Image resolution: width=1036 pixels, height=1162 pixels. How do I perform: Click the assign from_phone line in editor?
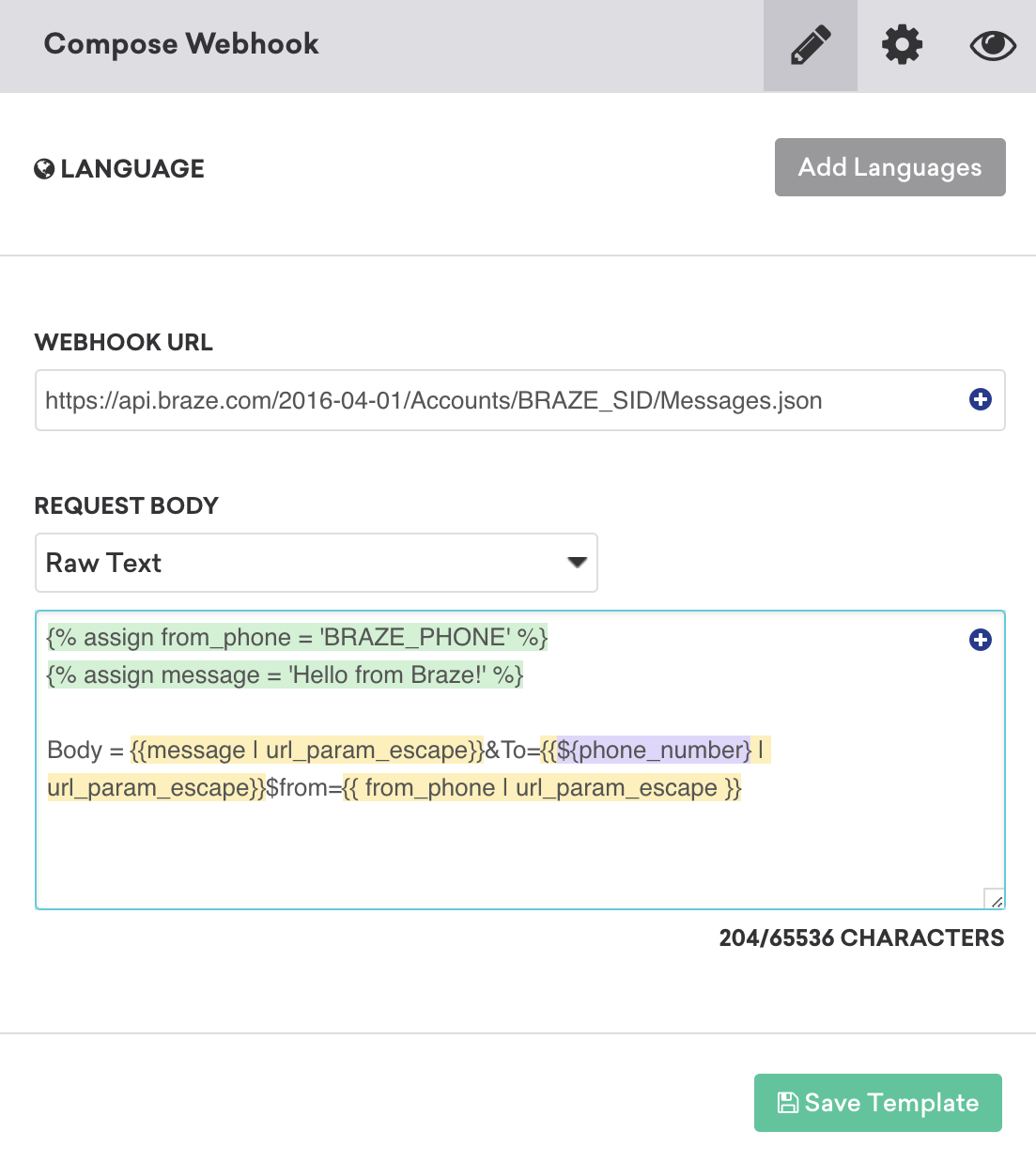(x=297, y=638)
